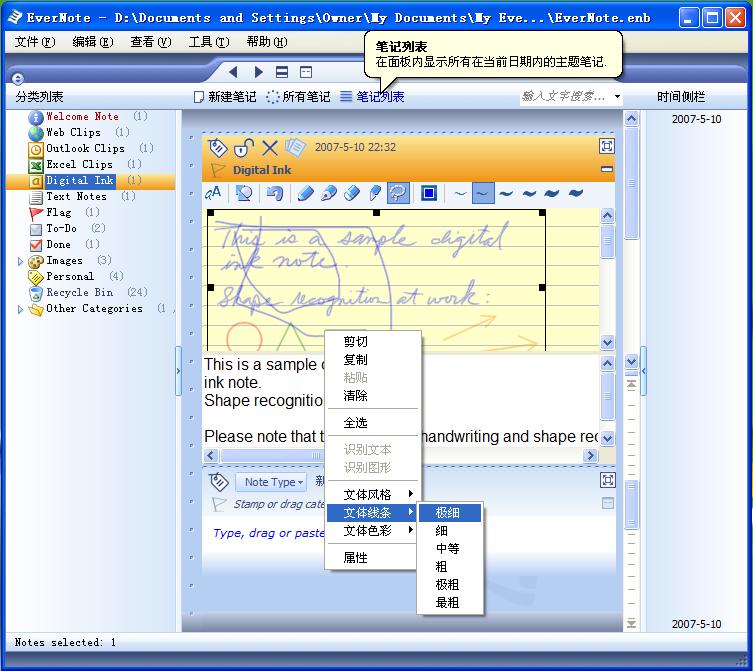Viewport: 753px width, 671px height.
Task: Delete the note with the X icon
Action: click(x=269, y=147)
